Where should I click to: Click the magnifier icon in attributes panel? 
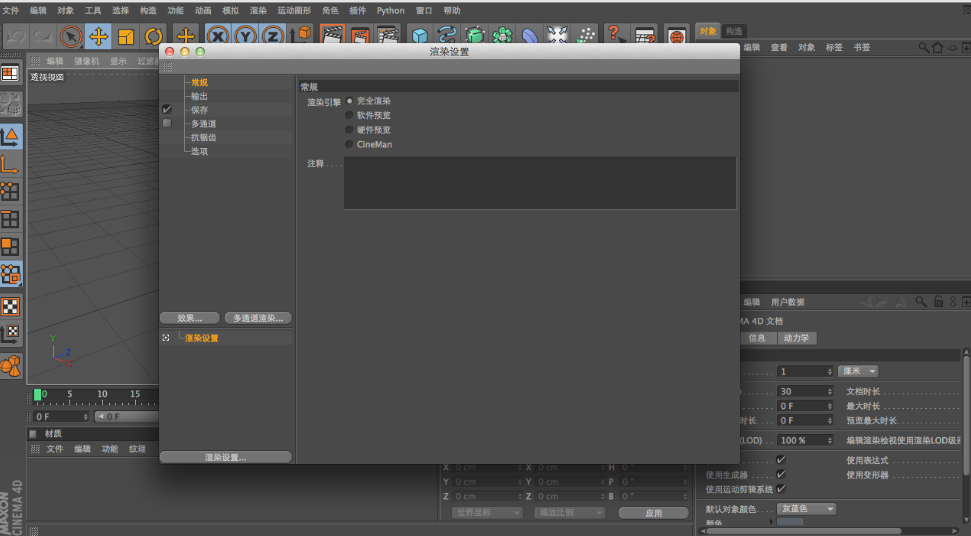(x=921, y=301)
